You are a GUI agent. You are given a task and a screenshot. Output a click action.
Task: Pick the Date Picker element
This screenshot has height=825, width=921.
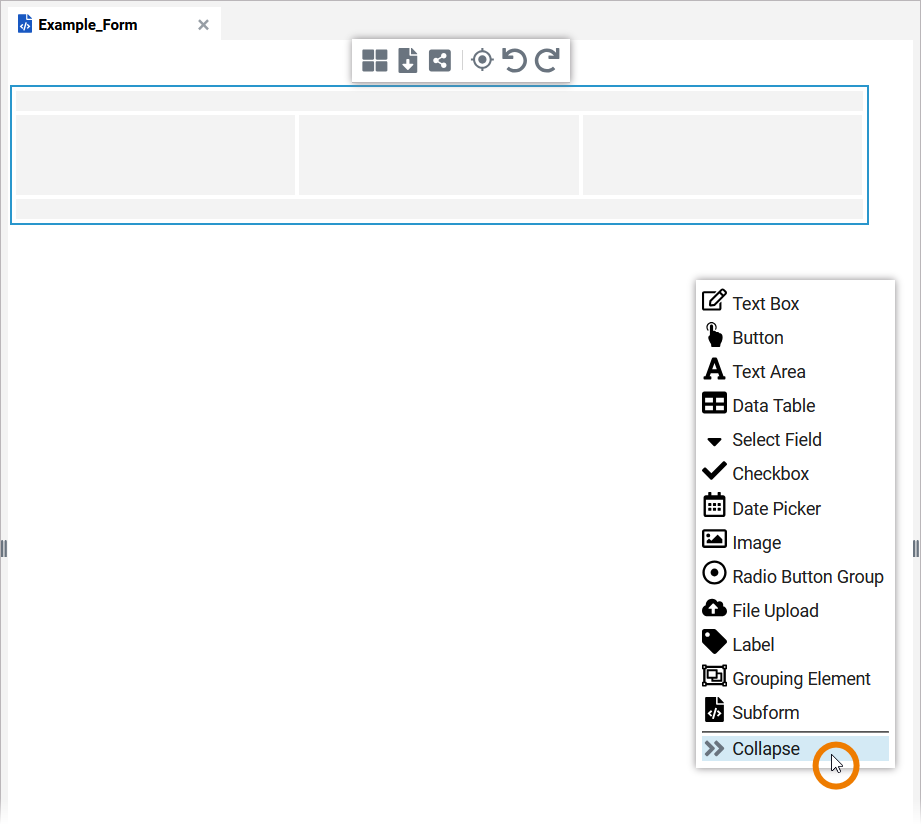click(x=776, y=508)
